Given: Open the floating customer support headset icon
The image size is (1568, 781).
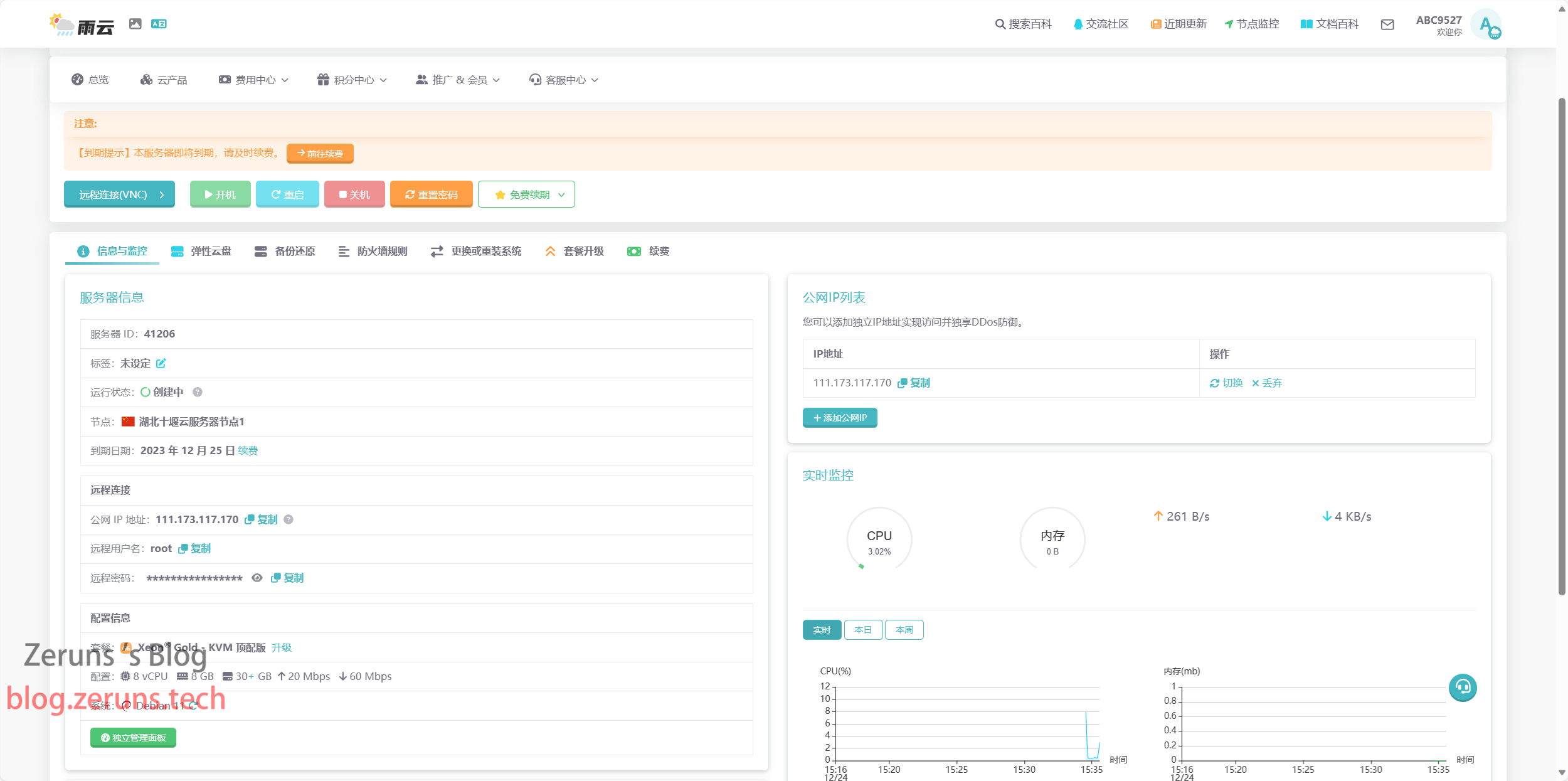Looking at the screenshot, I should pyautogui.click(x=1462, y=687).
